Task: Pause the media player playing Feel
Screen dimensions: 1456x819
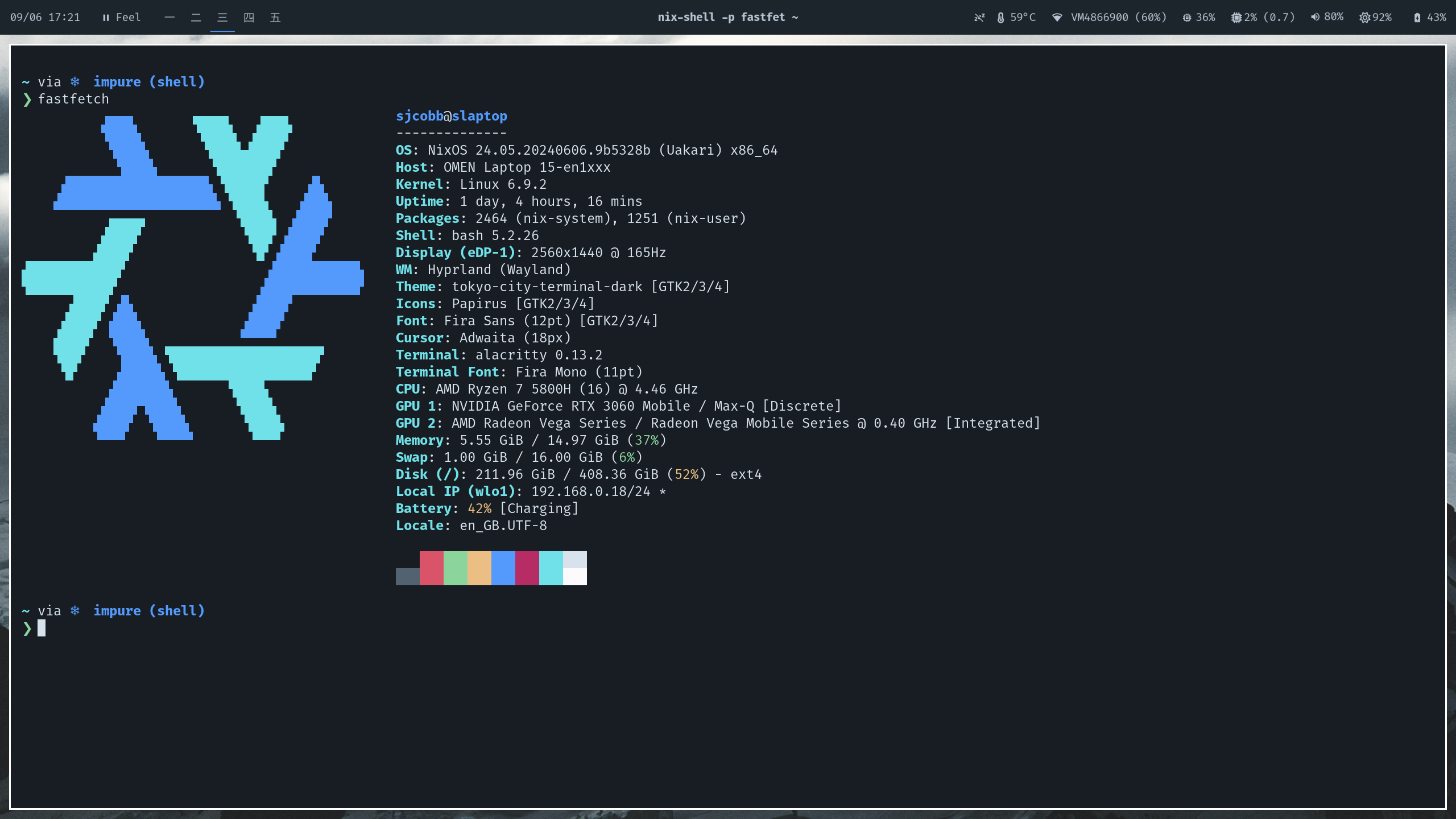Action: [x=106, y=18]
